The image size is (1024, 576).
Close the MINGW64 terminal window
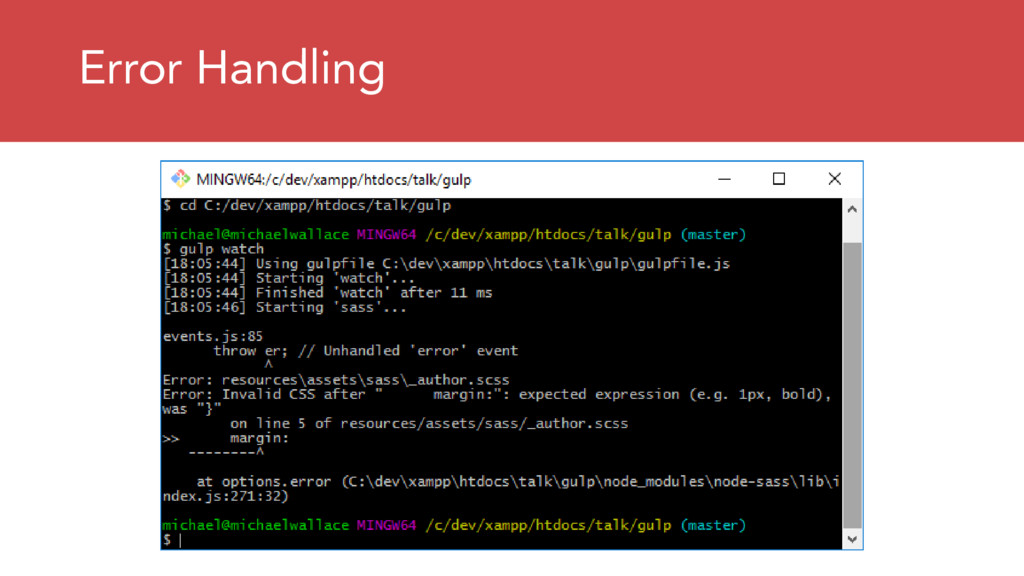tap(834, 179)
